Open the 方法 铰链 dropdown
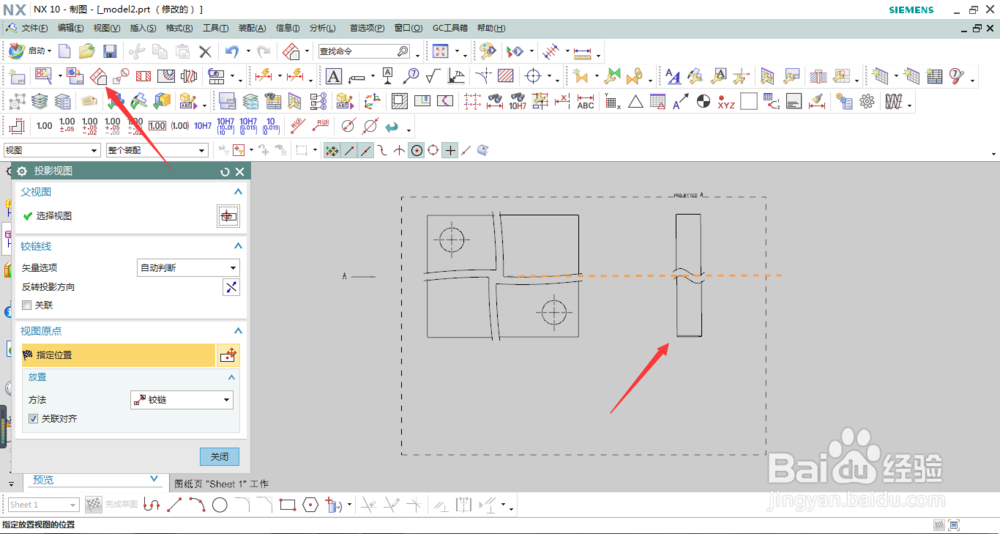 tap(182, 400)
